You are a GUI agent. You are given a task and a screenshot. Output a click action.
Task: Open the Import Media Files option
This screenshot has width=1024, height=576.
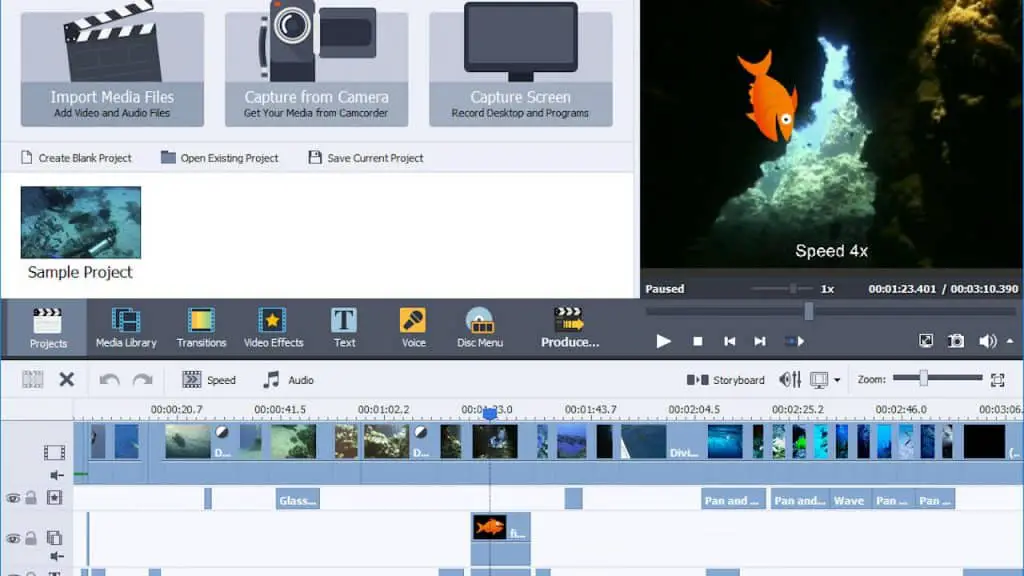112,69
